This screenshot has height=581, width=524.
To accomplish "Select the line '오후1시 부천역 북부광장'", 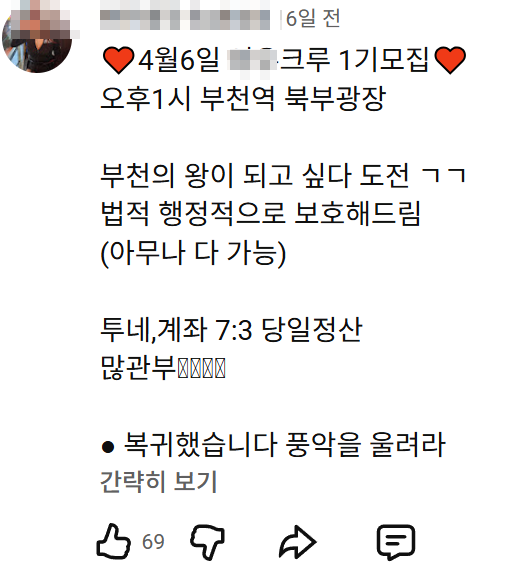I will [x=243, y=99].
